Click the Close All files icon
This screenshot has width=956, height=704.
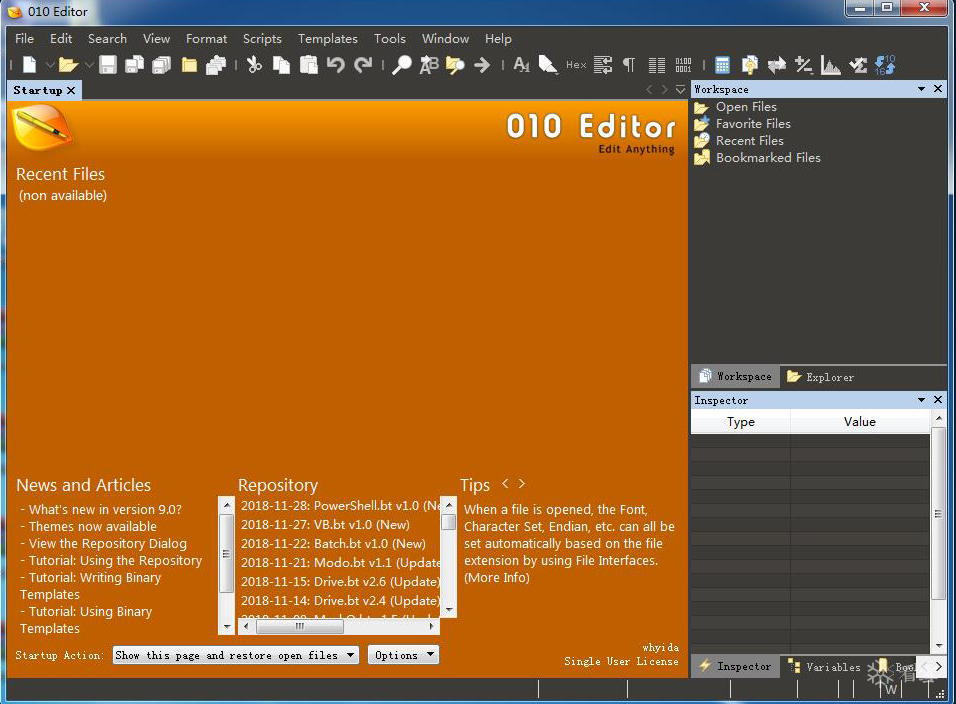pyautogui.click(x=216, y=65)
